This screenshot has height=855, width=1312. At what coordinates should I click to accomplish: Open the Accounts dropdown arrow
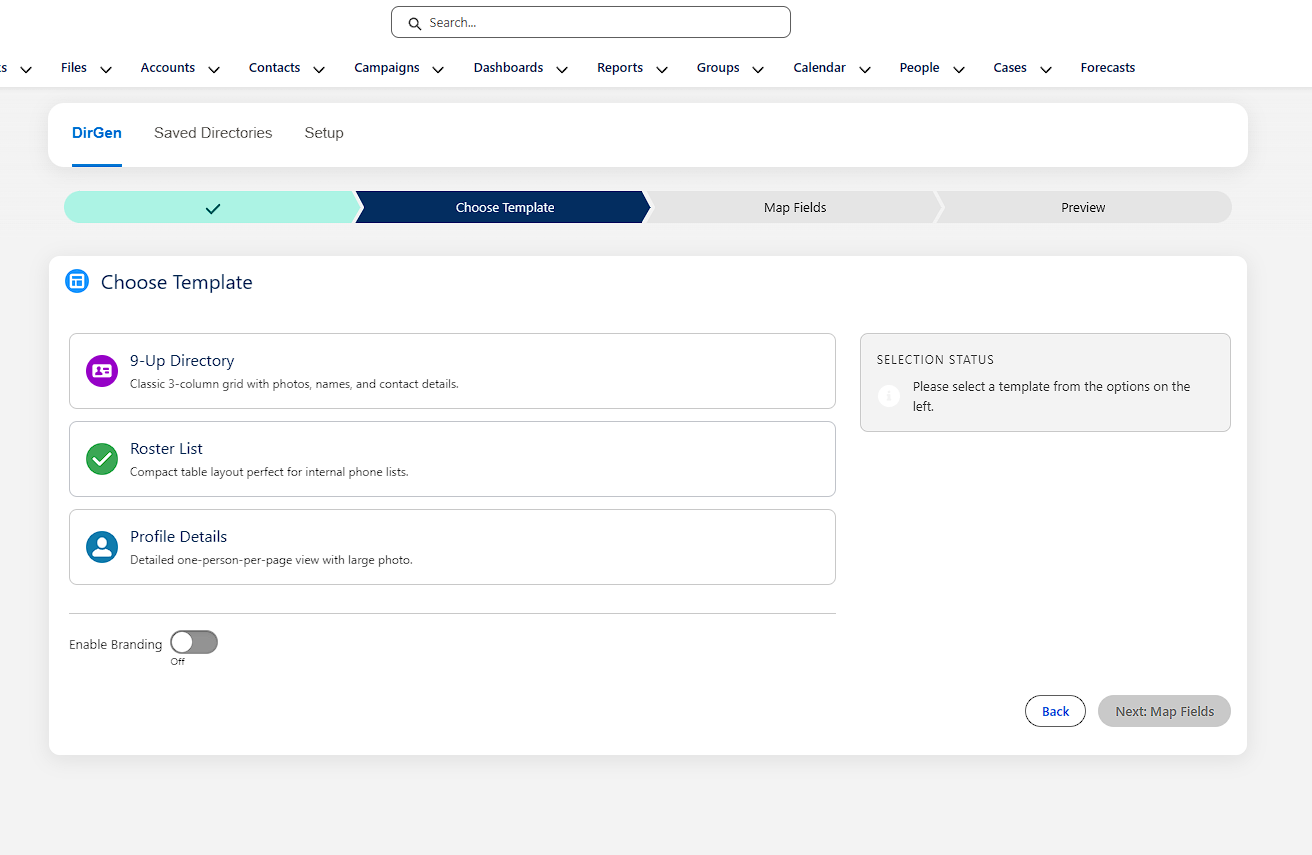213,69
